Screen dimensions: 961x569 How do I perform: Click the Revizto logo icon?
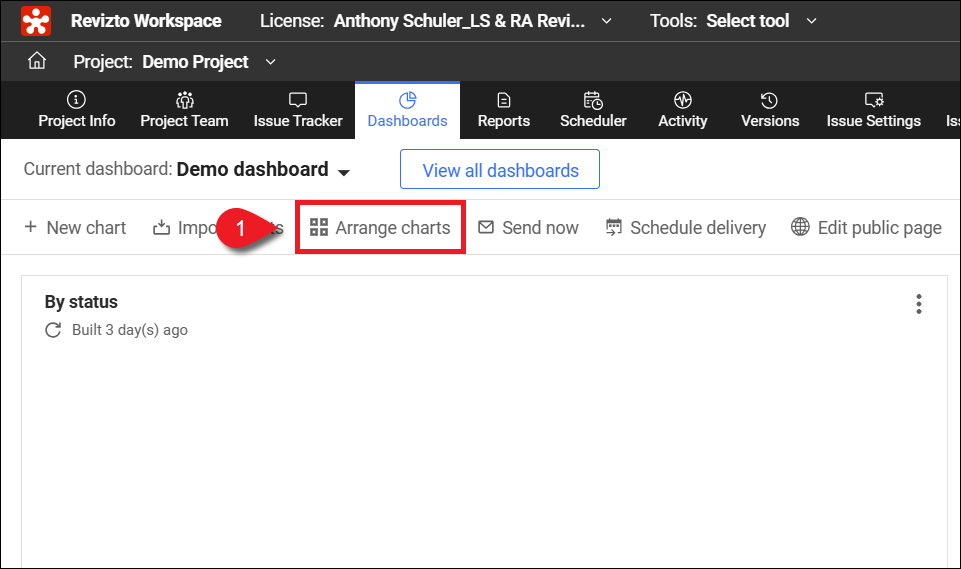click(36, 21)
